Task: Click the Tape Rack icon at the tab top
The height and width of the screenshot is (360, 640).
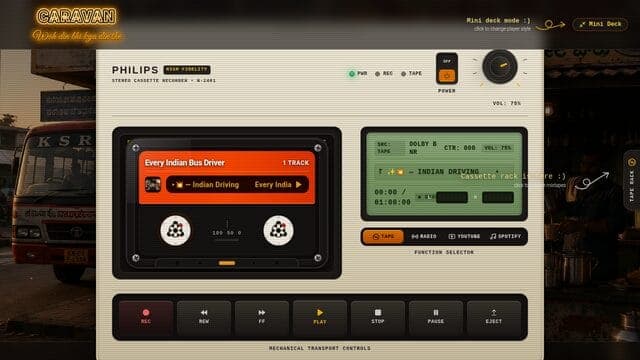Action: (x=632, y=162)
